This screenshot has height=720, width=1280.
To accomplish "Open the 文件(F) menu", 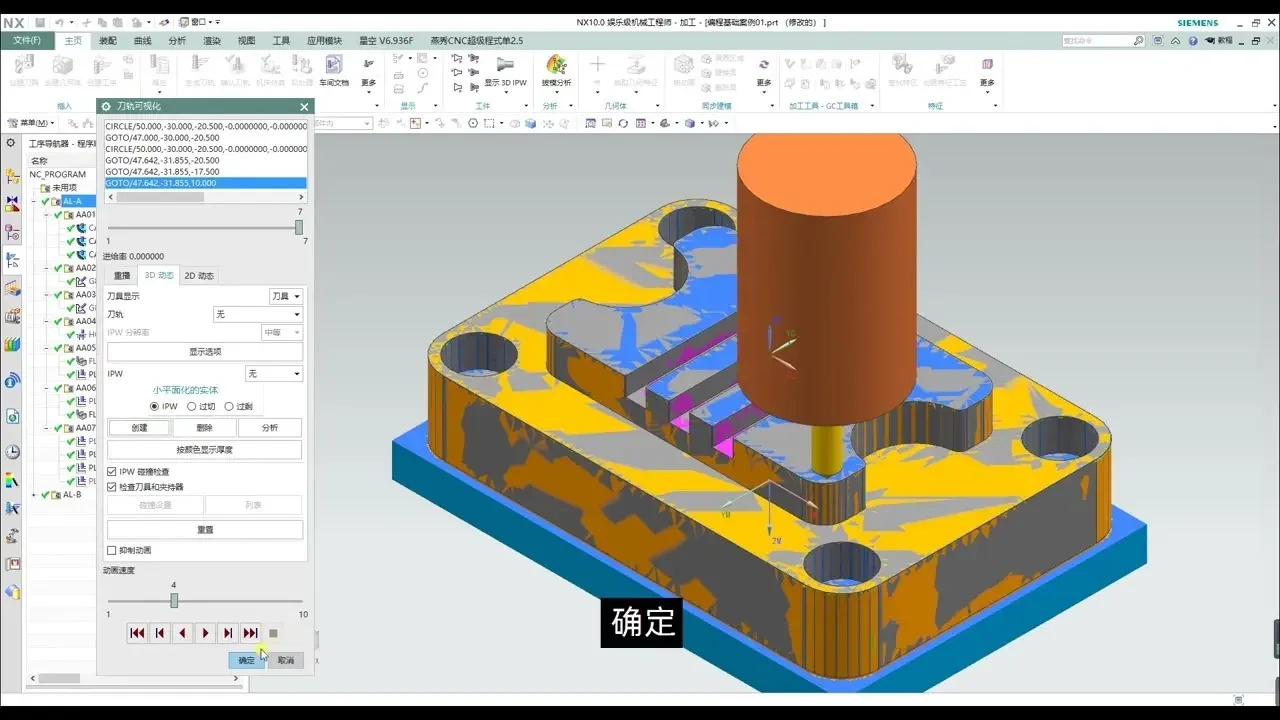I will 27,41.
